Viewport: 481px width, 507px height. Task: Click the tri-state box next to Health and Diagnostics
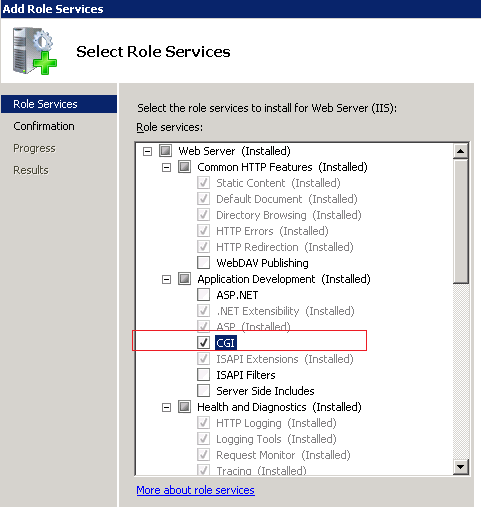pos(184,407)
